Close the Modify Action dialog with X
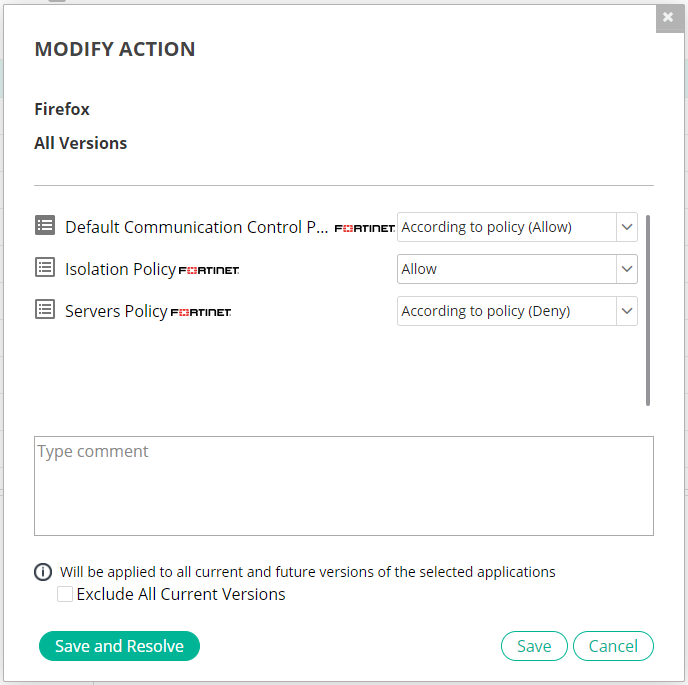This screenshot has height=685, width=688. click(x=668, y=17)
